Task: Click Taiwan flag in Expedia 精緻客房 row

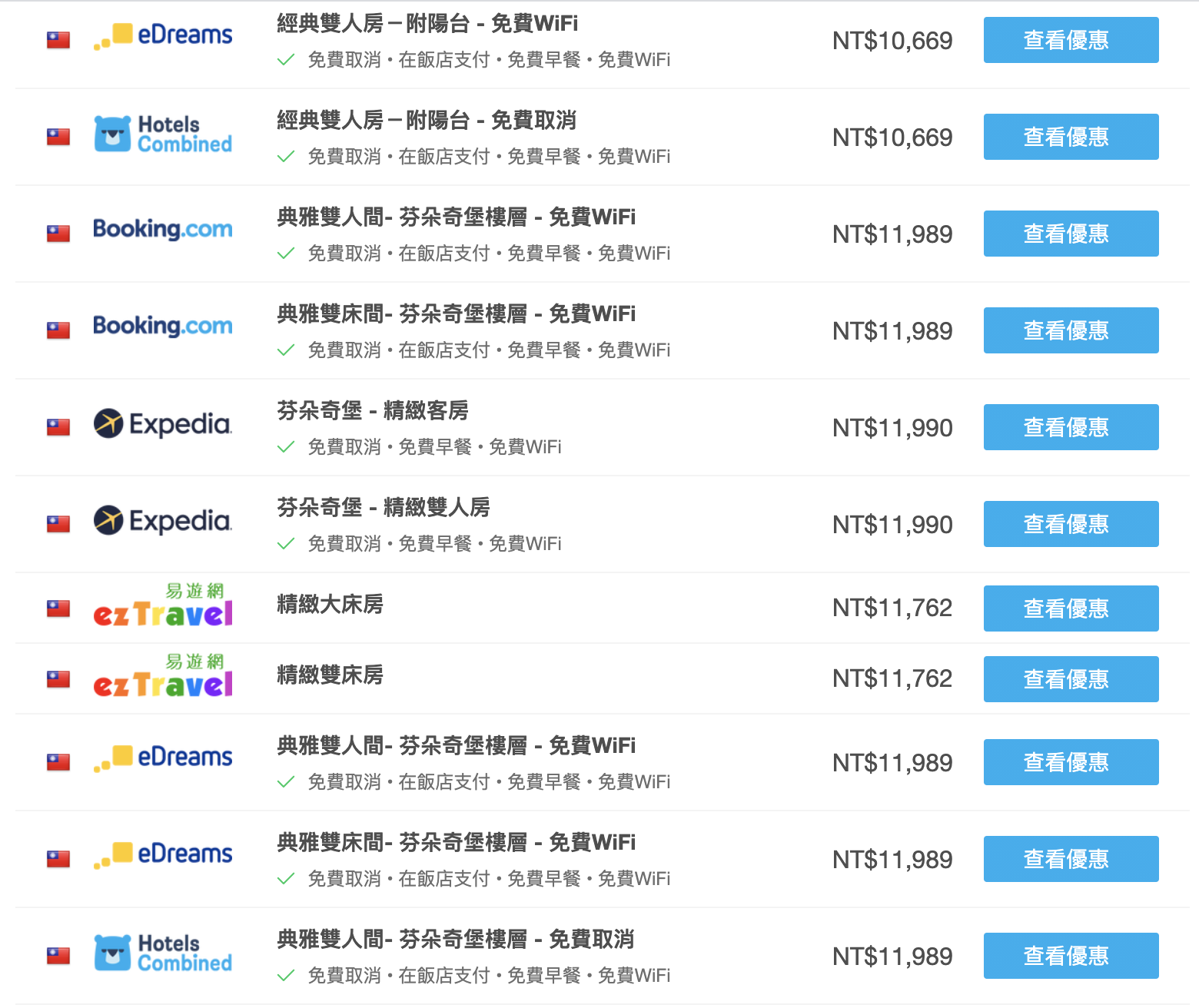Action: coord(58,427)
